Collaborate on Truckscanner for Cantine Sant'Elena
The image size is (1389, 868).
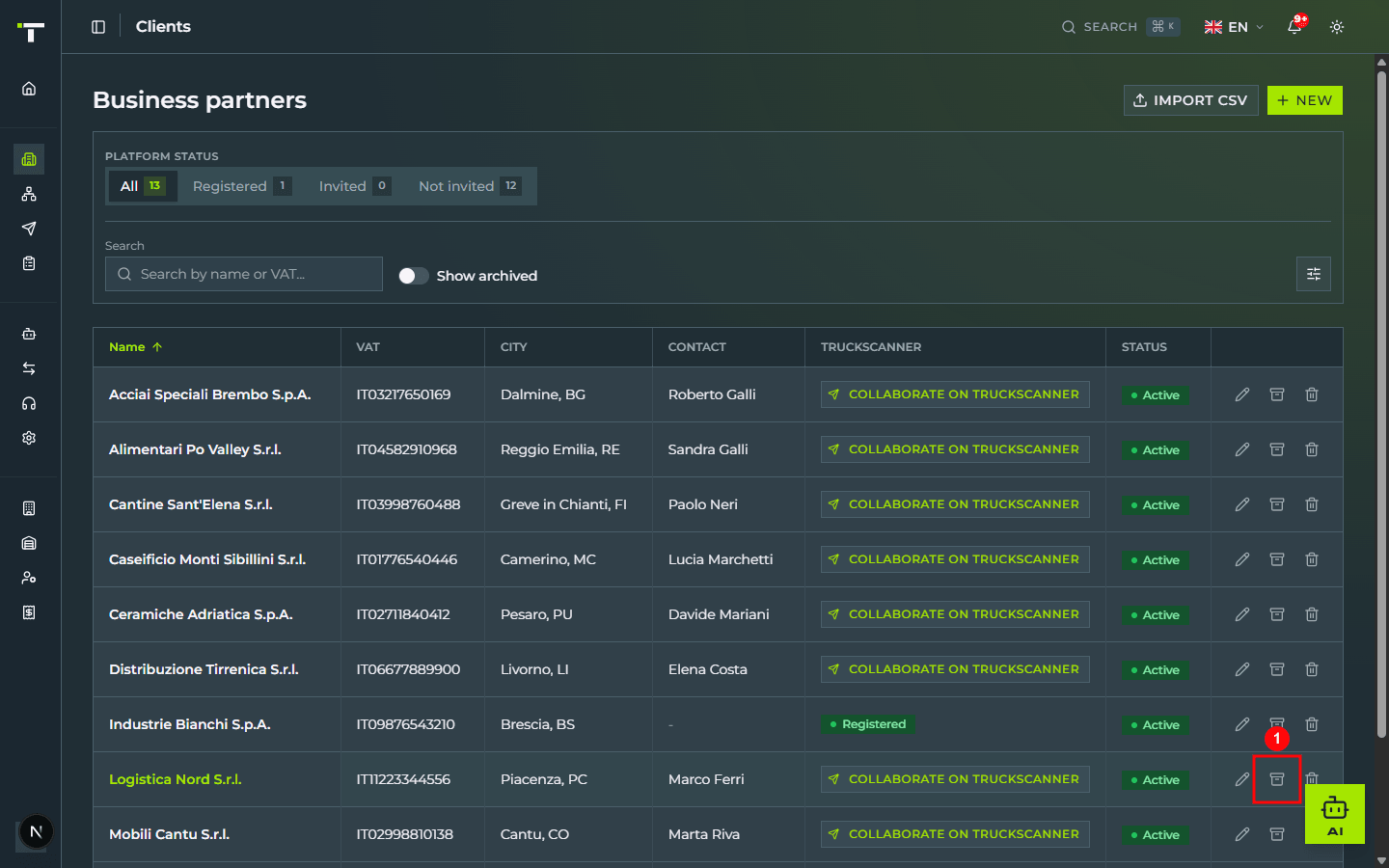955,504
